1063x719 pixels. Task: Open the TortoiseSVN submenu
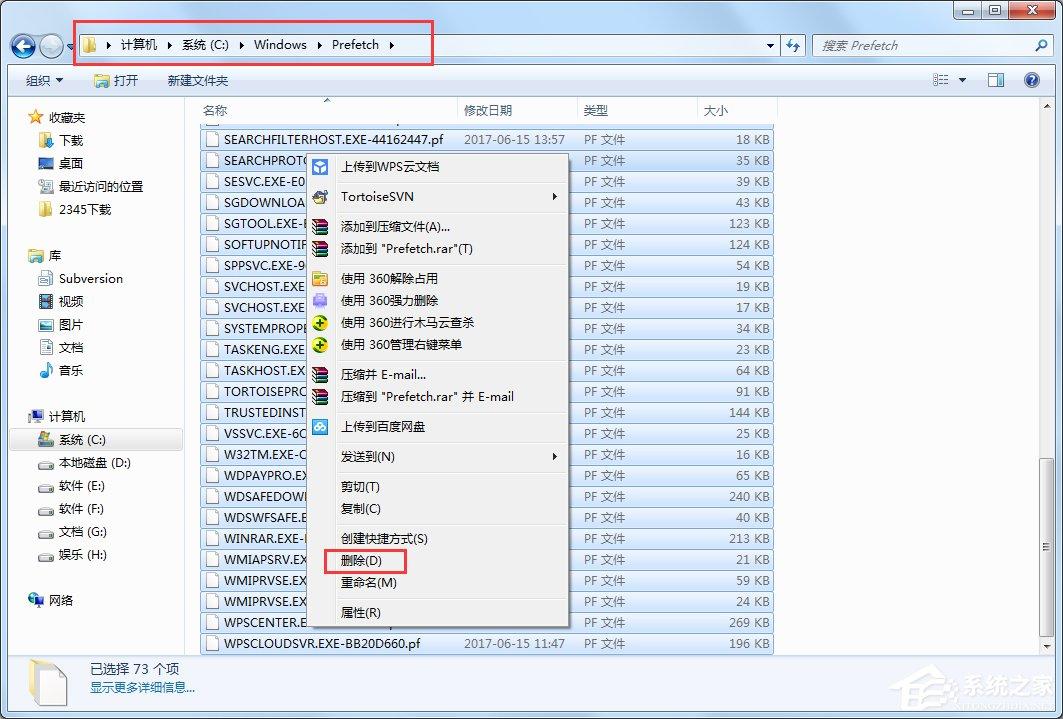click(x=439, y=197)
